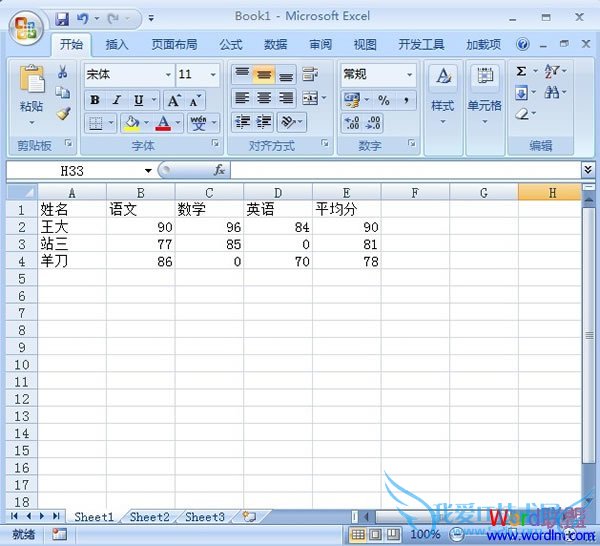This screenshot has width=600, height=546.
Task: Toggle bold formatting
Action: click(95, 100)
